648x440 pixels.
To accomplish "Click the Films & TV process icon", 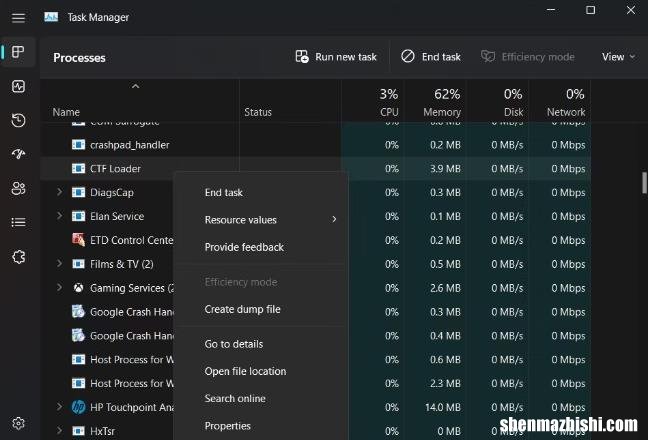I will (78, 264).
